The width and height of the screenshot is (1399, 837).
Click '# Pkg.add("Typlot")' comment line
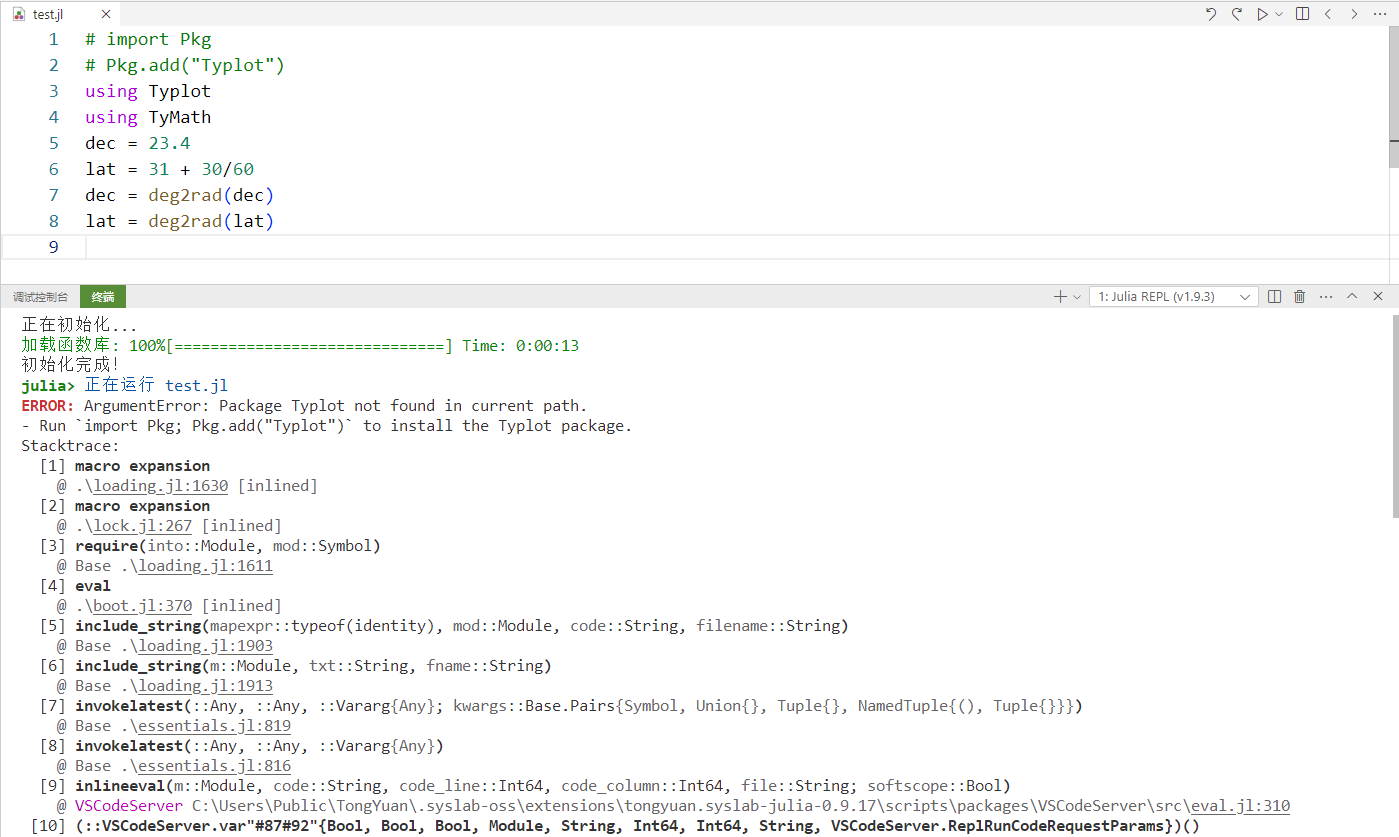coord(185,65)
